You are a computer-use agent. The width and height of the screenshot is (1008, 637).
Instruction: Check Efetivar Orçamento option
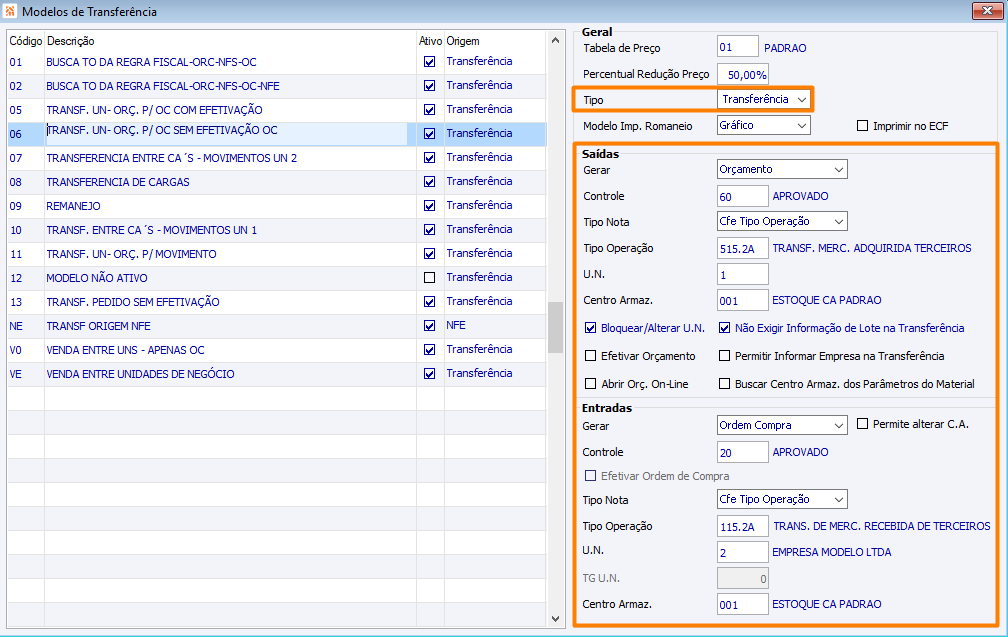coord(590,355)
